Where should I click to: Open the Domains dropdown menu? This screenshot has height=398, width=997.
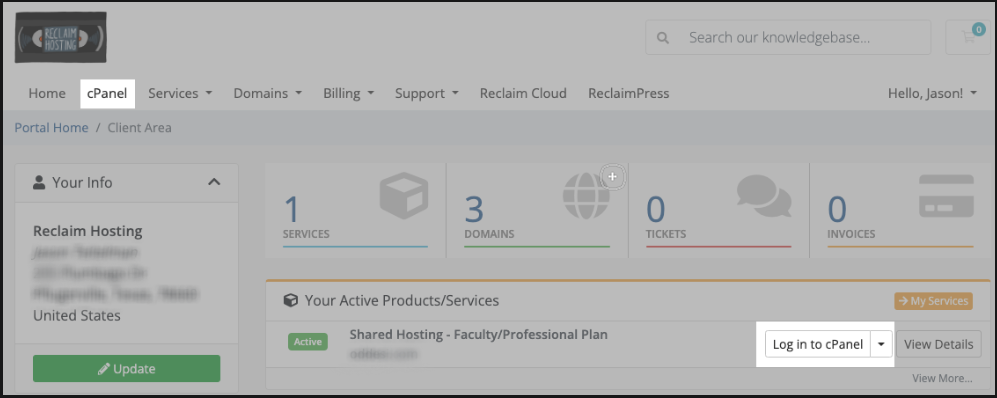268,93
